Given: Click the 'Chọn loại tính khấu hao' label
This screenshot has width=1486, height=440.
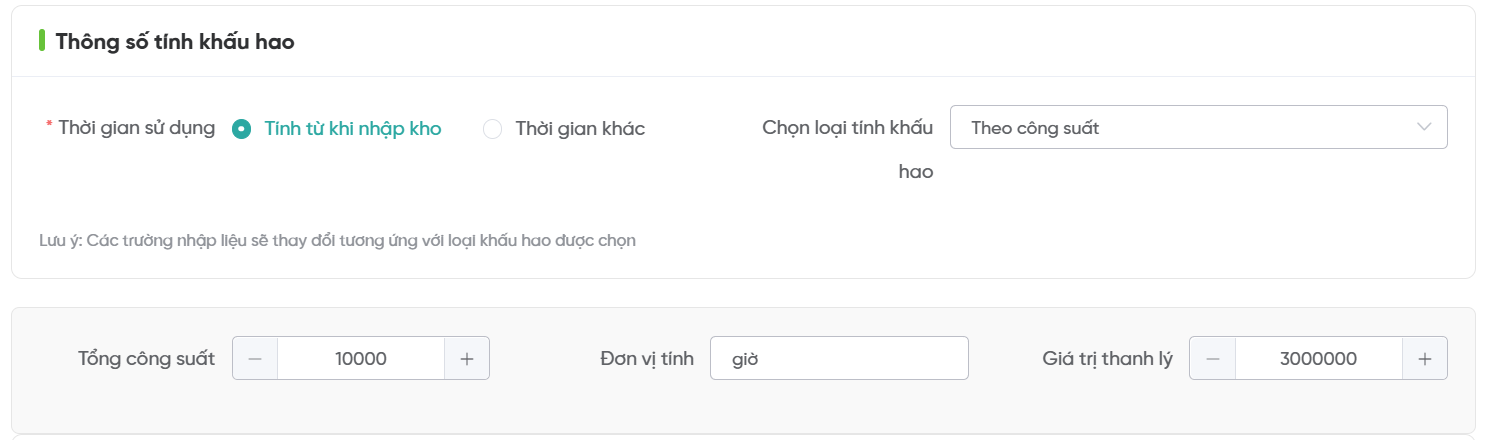Looking at the screenshot, I should [x=847, y=128].
